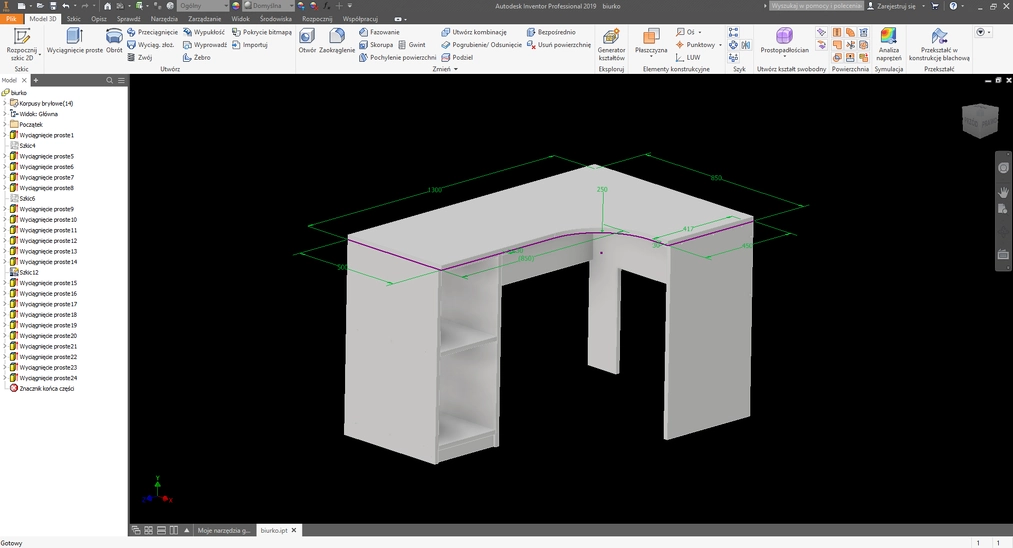Open the Ogólny material combo box
Screen dimensions: 1013x548
click(203, 6)
